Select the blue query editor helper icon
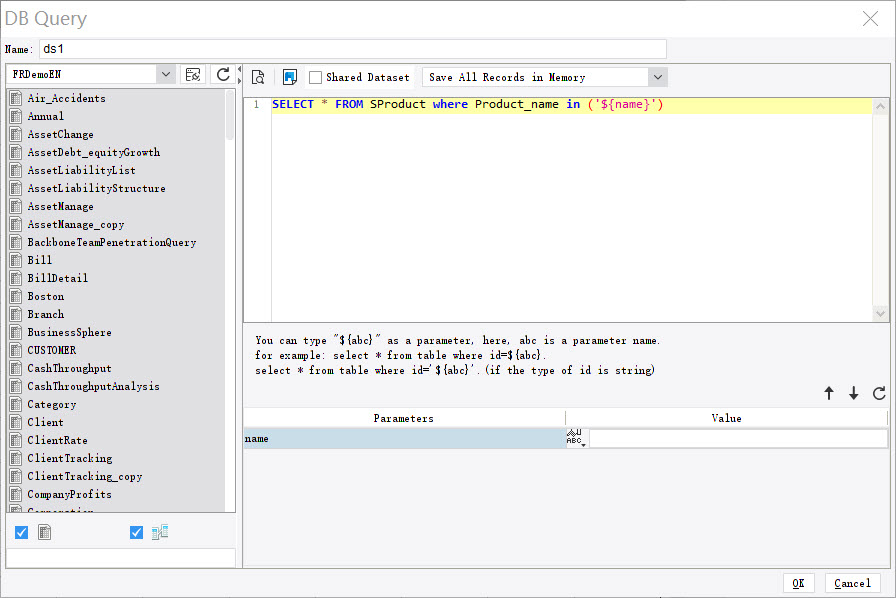 [290, 77]
